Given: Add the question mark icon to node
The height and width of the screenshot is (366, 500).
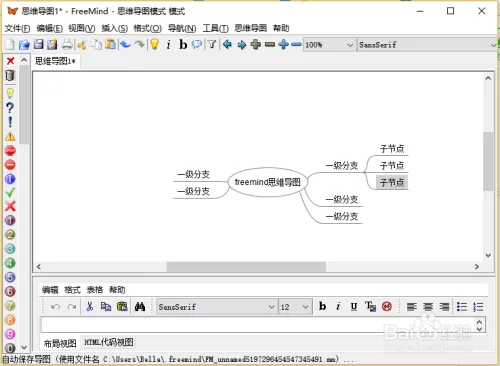Looking at the screenshot, I should tap(10, 108).
